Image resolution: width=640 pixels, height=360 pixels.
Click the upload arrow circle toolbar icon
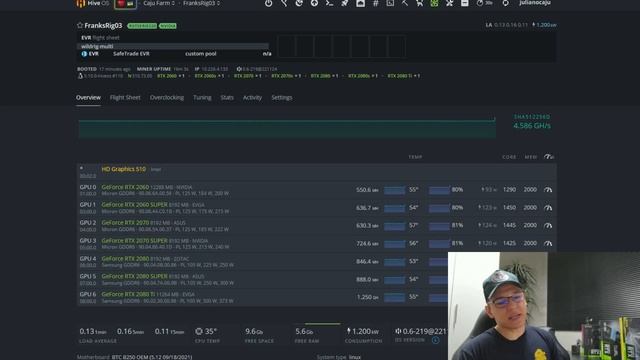314,3
